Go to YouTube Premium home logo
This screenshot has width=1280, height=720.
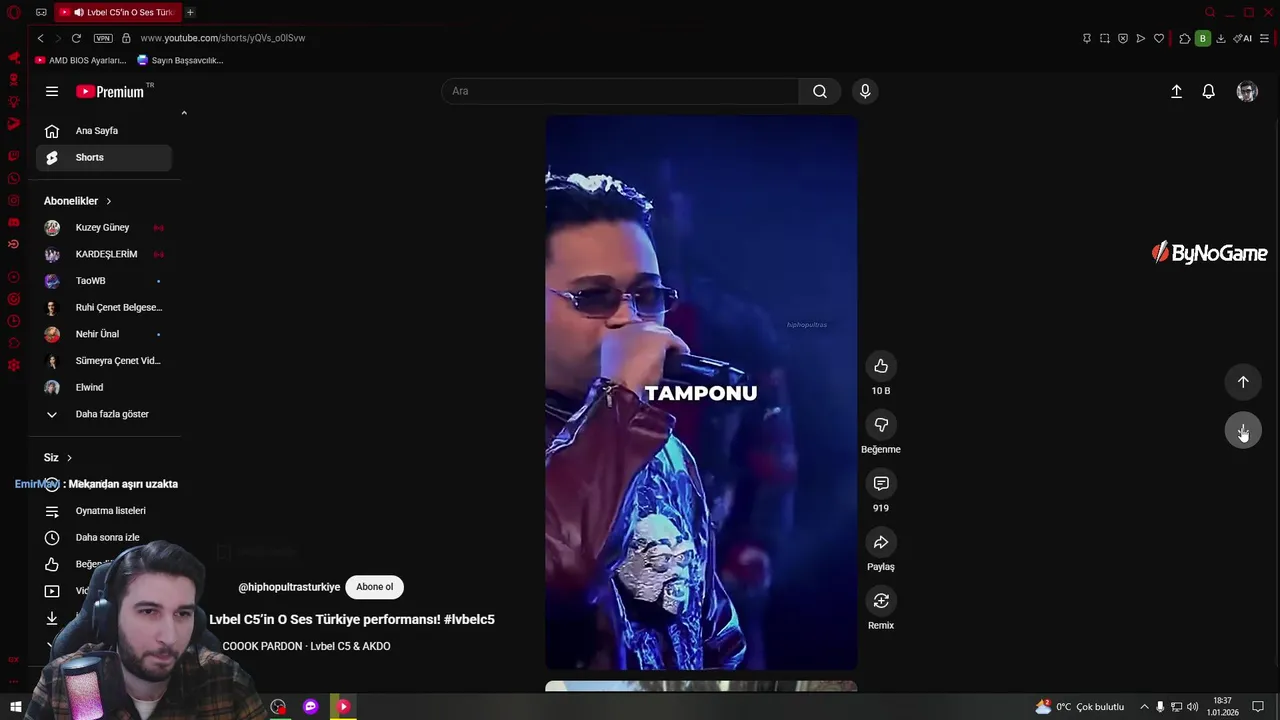(x=110, y=91)
